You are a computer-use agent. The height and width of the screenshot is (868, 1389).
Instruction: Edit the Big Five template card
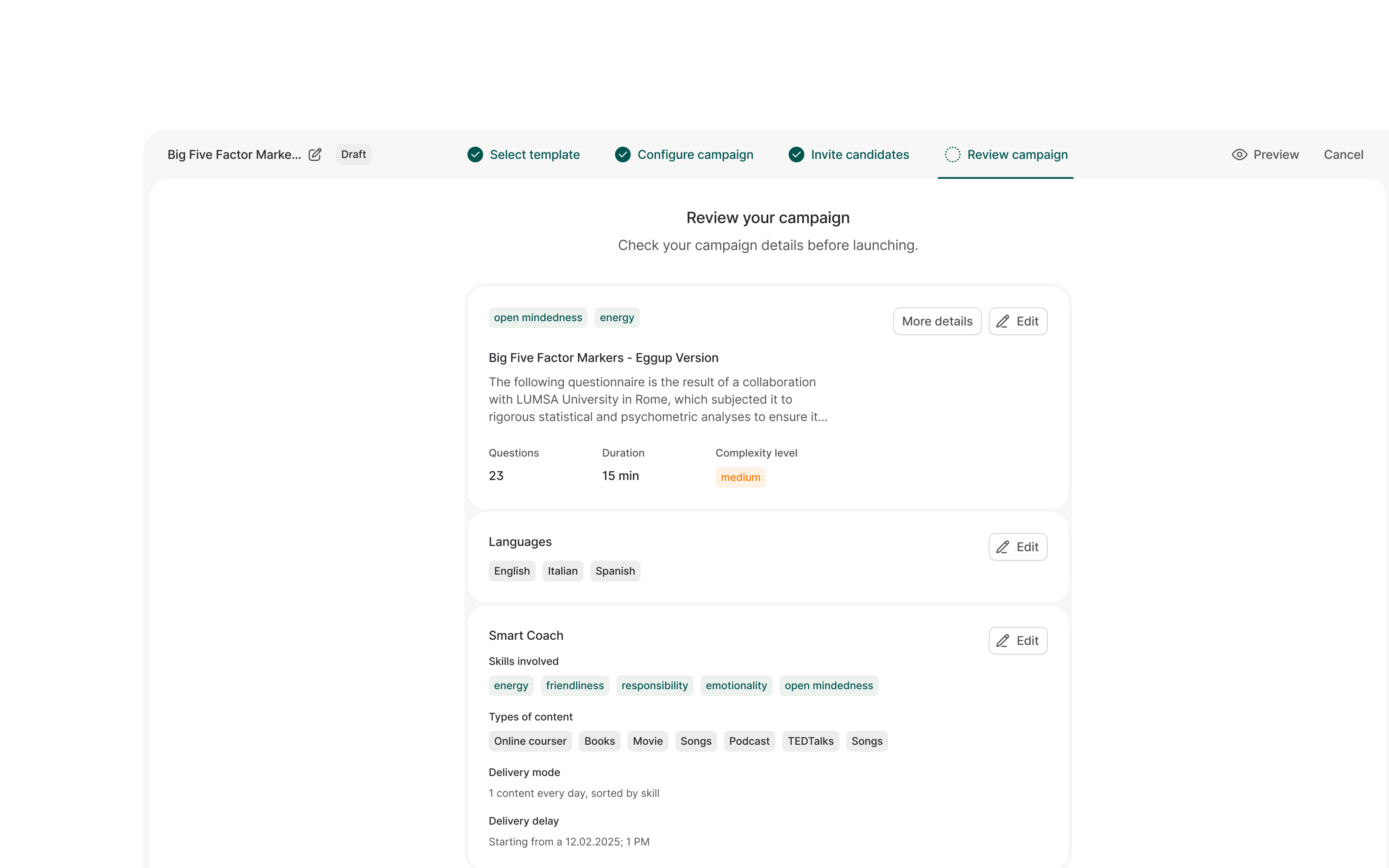coord(1017,321)
